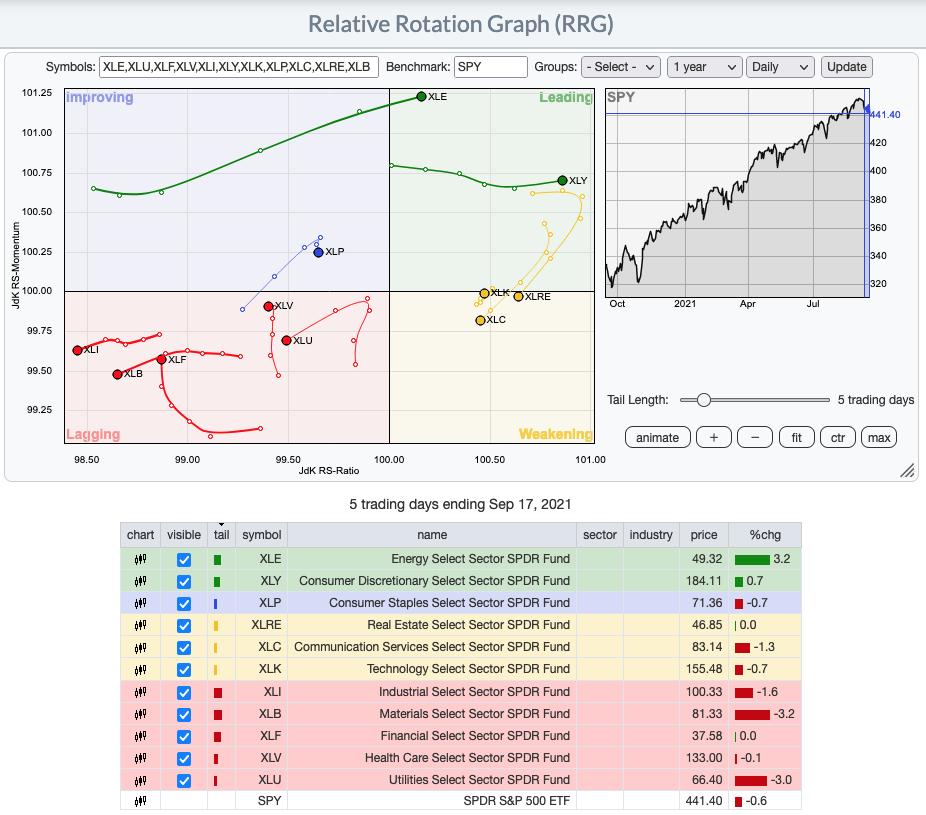Image resolution: width=926 pixels, height=815 pixels.
Task: Open the XLB row chart icon
Action: [140, 714]
